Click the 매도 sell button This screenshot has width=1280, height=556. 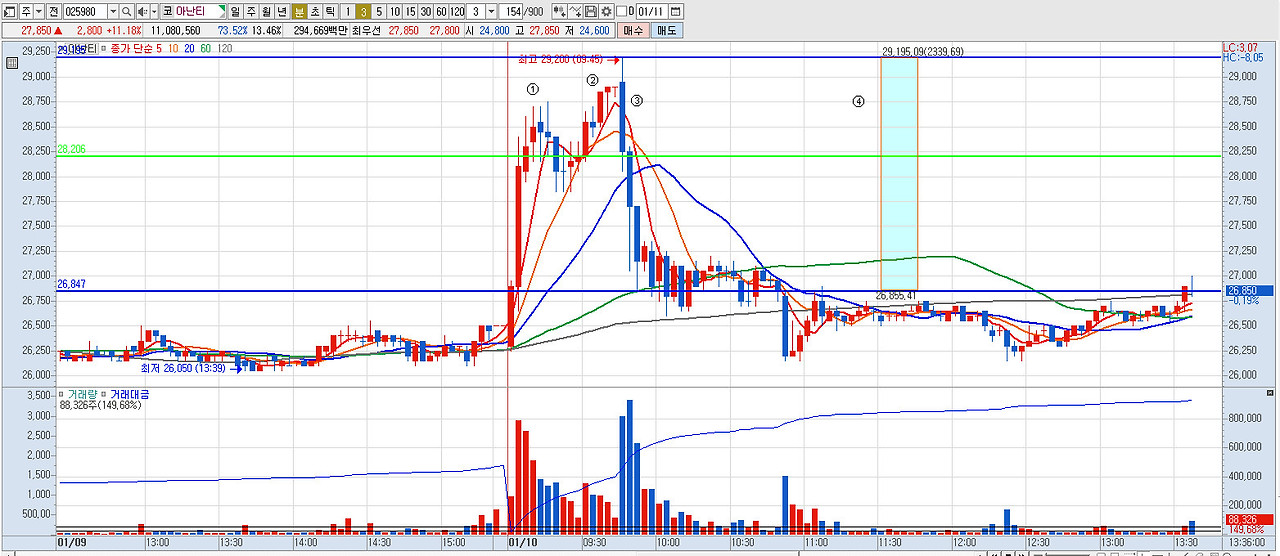[x=667, y=31]
